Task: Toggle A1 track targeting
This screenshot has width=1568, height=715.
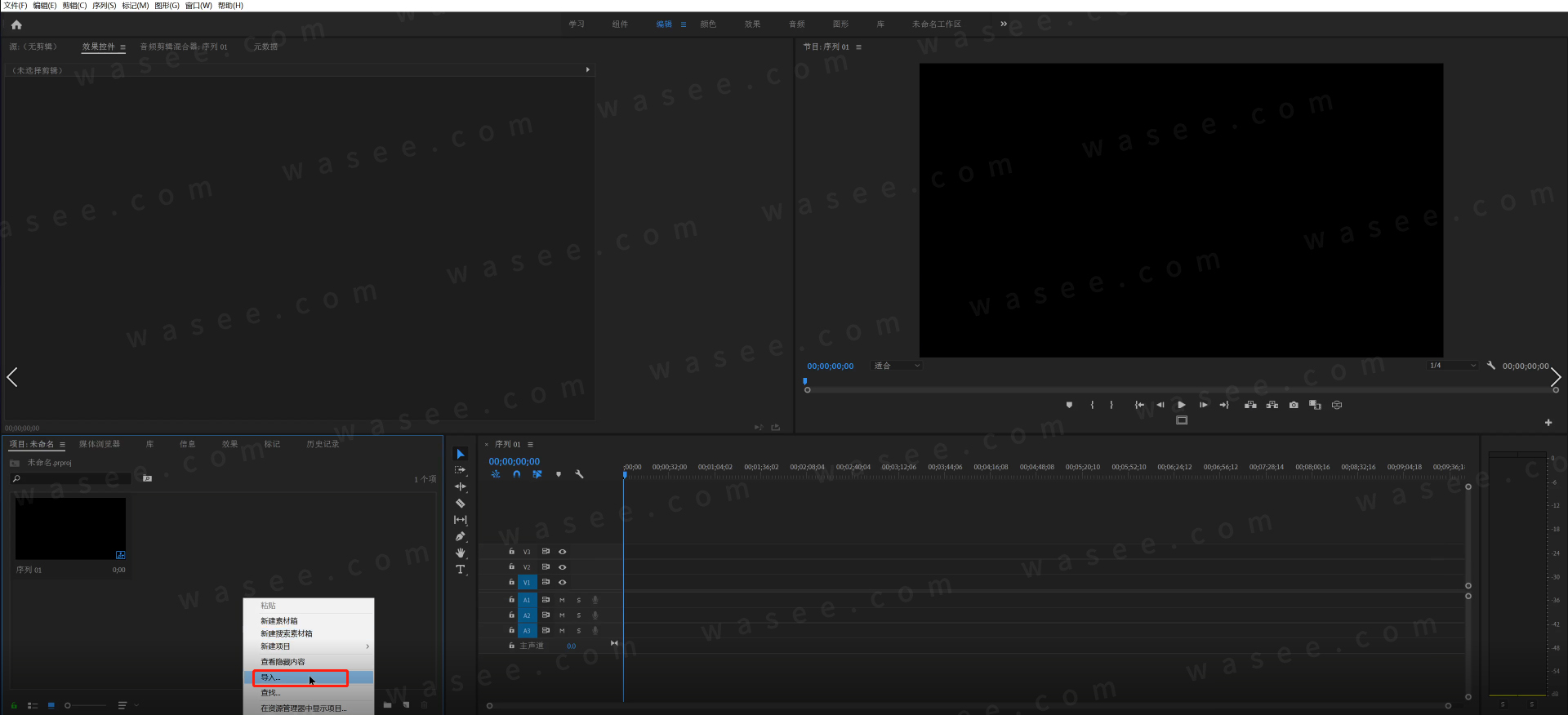Action: [527, 601]
